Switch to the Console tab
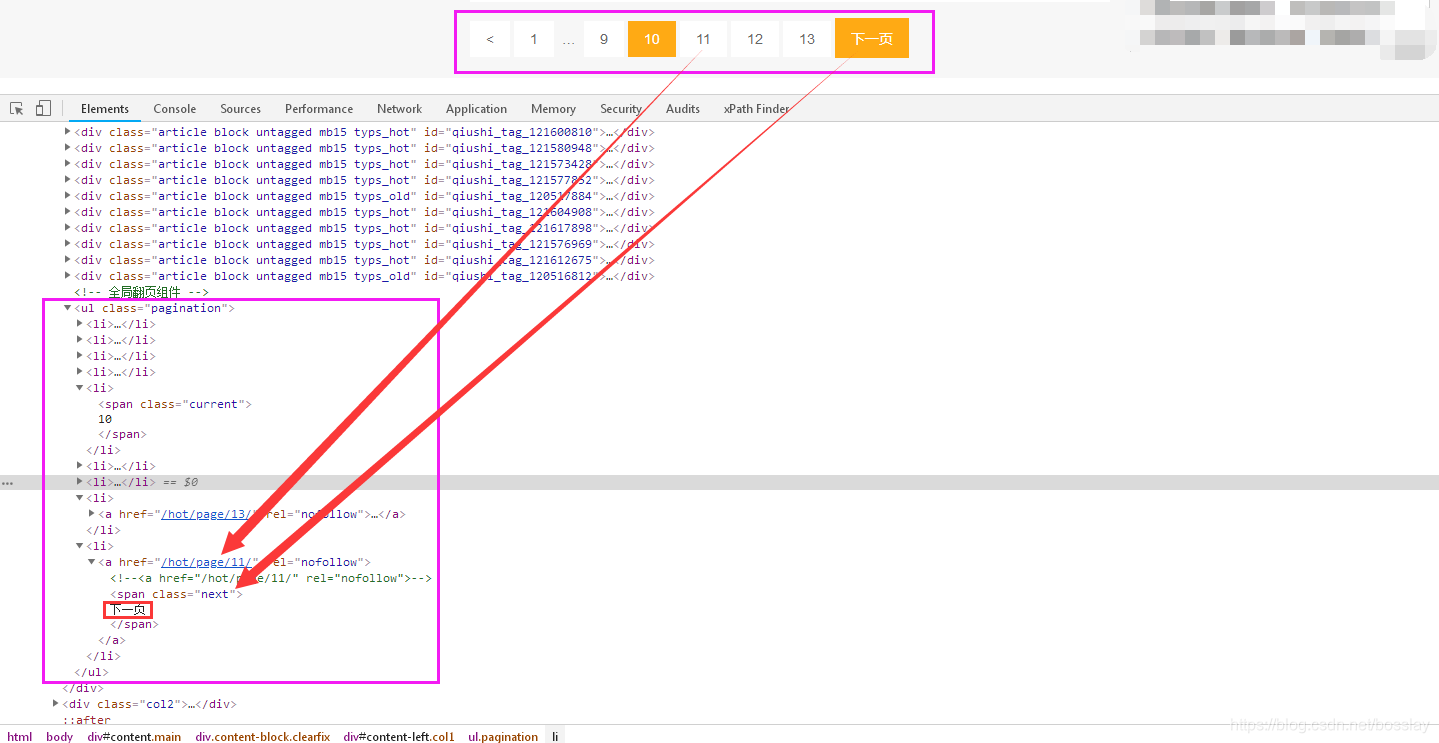 175,109
